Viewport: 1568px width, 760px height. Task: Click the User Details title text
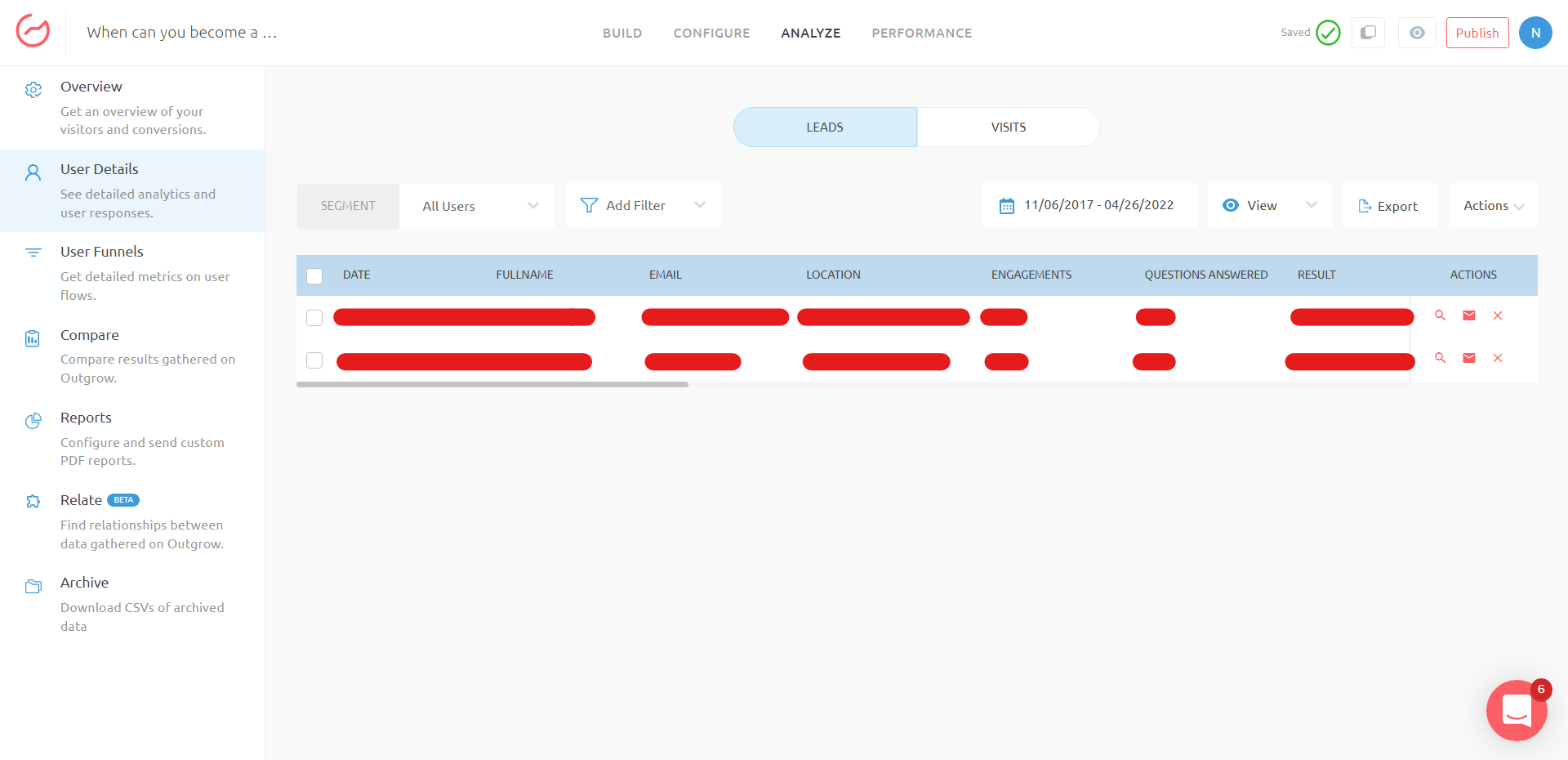[x=100, y=169]
